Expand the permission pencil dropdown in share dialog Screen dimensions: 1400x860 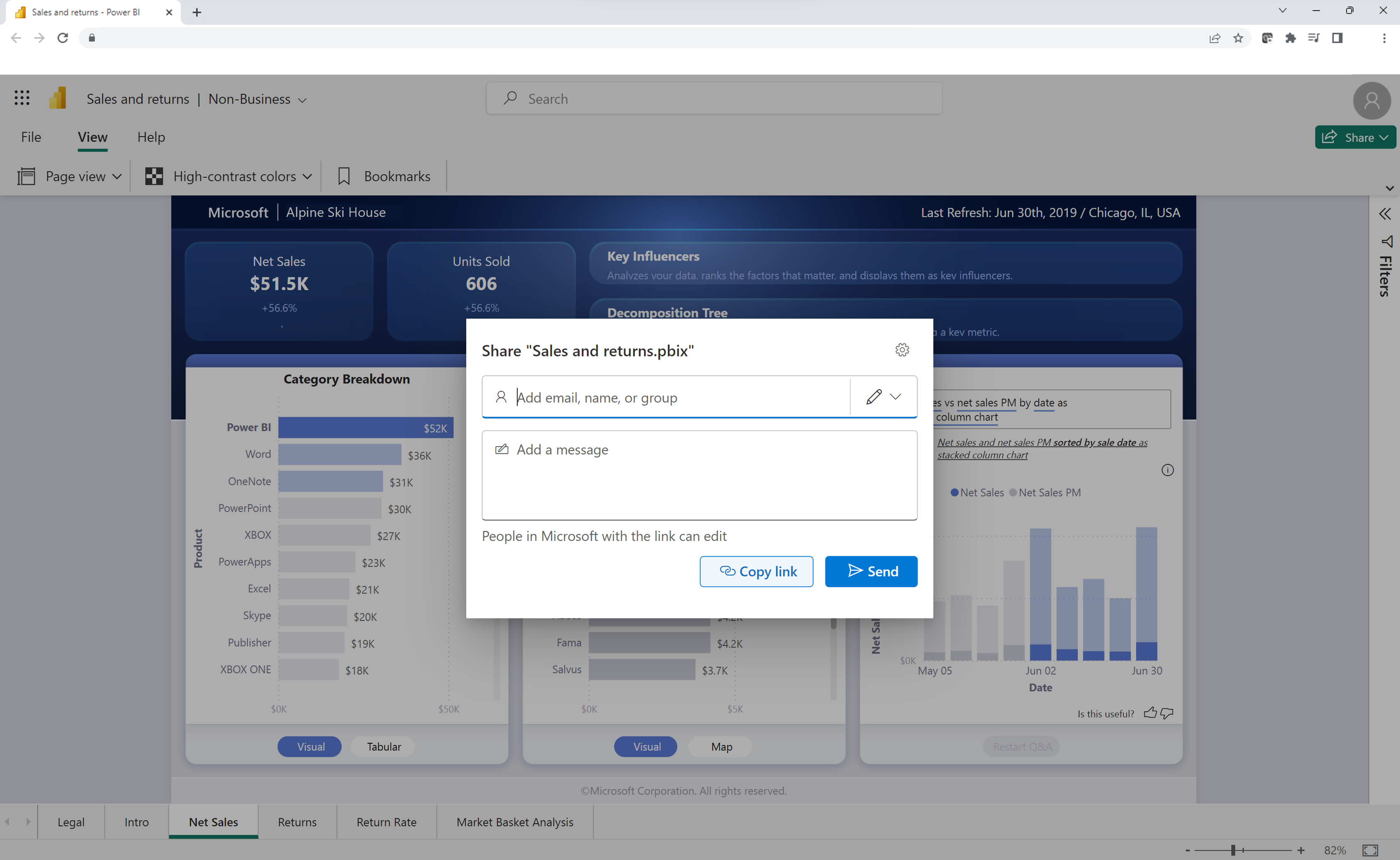(x=896, y=396)
